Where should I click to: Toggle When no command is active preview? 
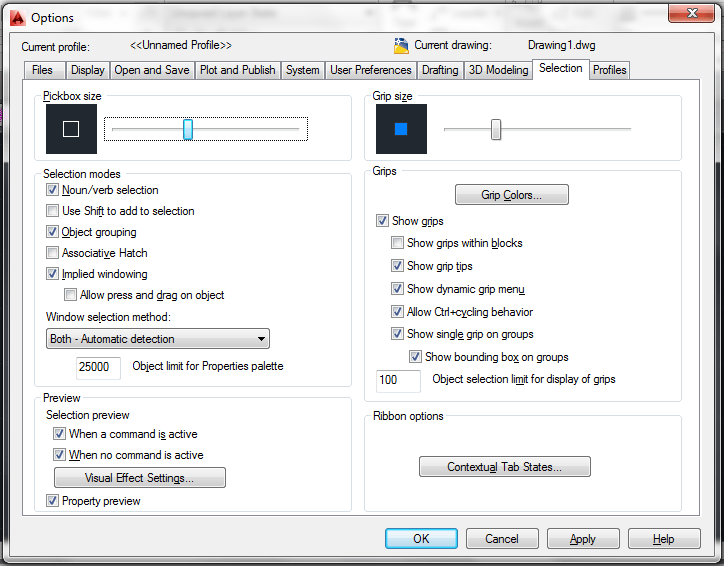59,455
